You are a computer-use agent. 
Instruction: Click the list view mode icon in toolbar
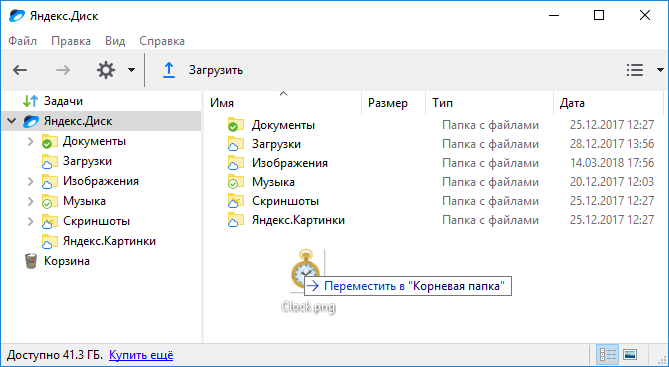pos(635,70)
